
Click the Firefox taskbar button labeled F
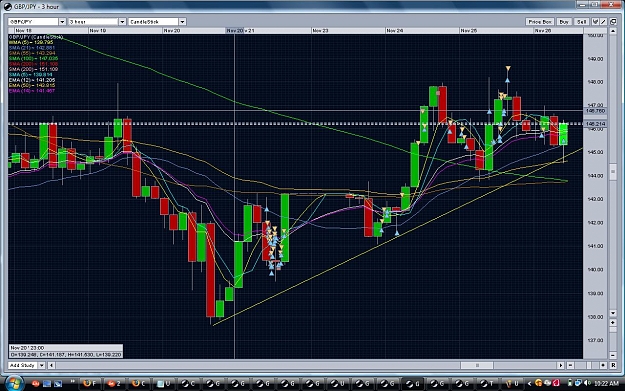[x=91, y=383]
